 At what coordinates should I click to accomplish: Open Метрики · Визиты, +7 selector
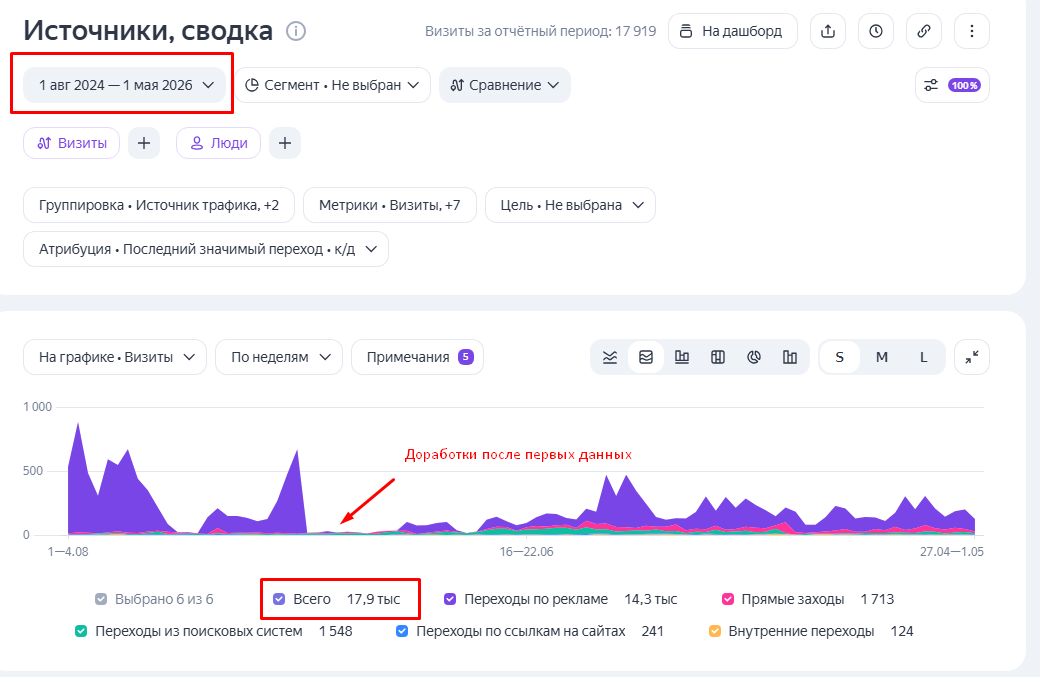tap(389, 206)
